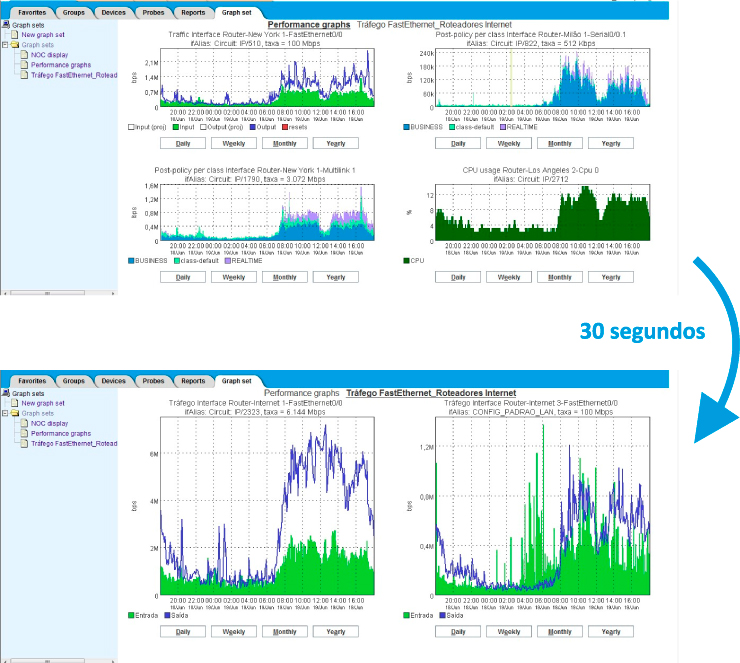
Task: Click class-default swatch under Router-Milão graph
Action: click(452, 127)
